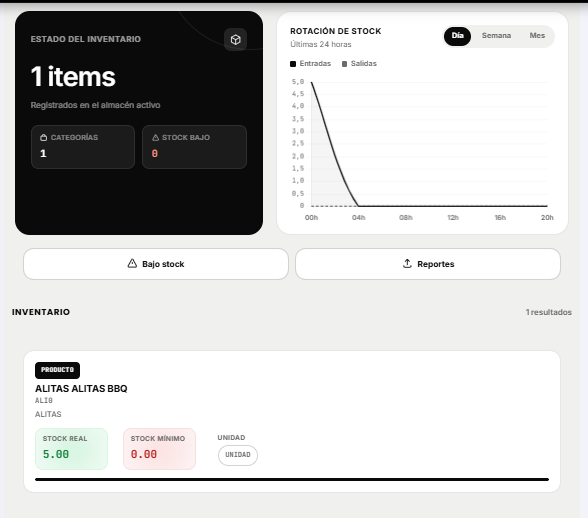Open the Reportes button
The image size is (588, 518).
(x=428, y=264)
